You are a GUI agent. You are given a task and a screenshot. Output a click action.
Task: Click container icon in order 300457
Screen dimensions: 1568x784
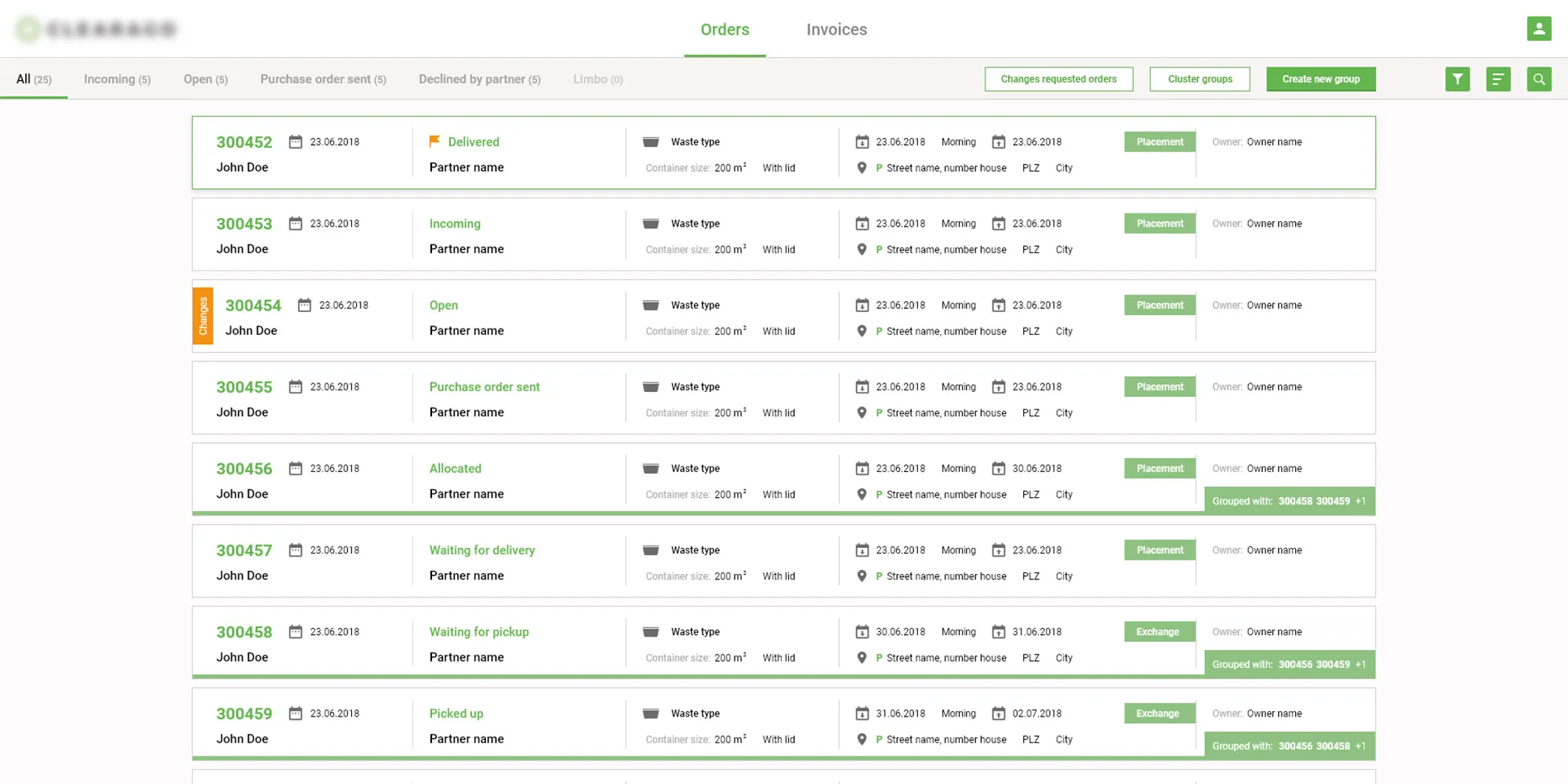coord(651,550)
